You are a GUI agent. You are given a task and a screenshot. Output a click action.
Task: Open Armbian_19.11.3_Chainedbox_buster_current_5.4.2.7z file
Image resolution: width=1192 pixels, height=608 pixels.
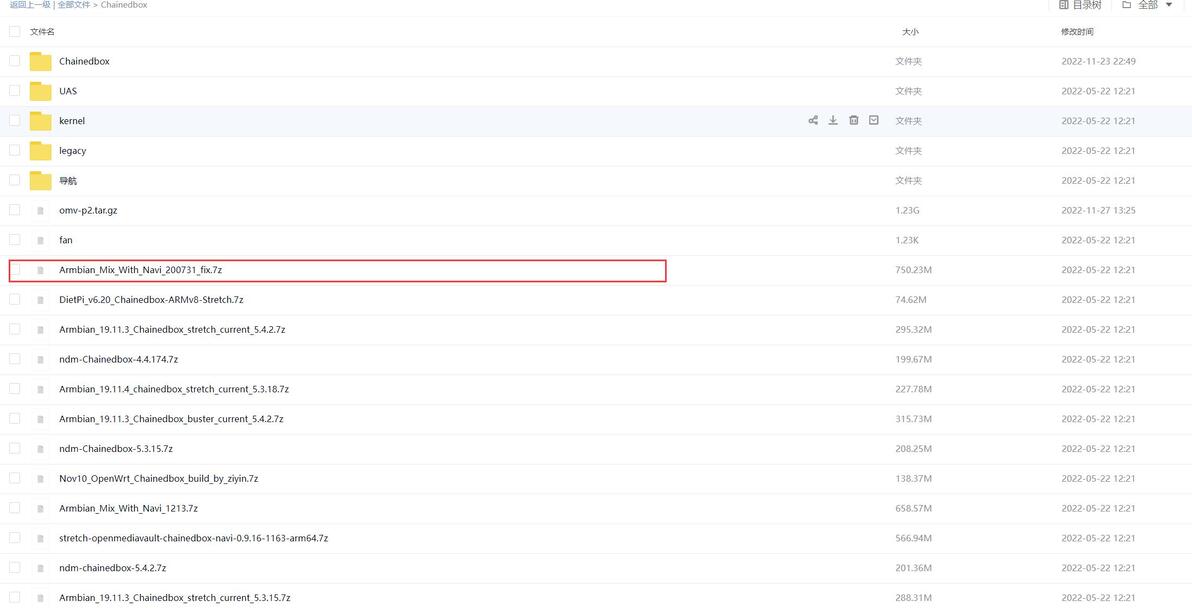pos(171,419)
